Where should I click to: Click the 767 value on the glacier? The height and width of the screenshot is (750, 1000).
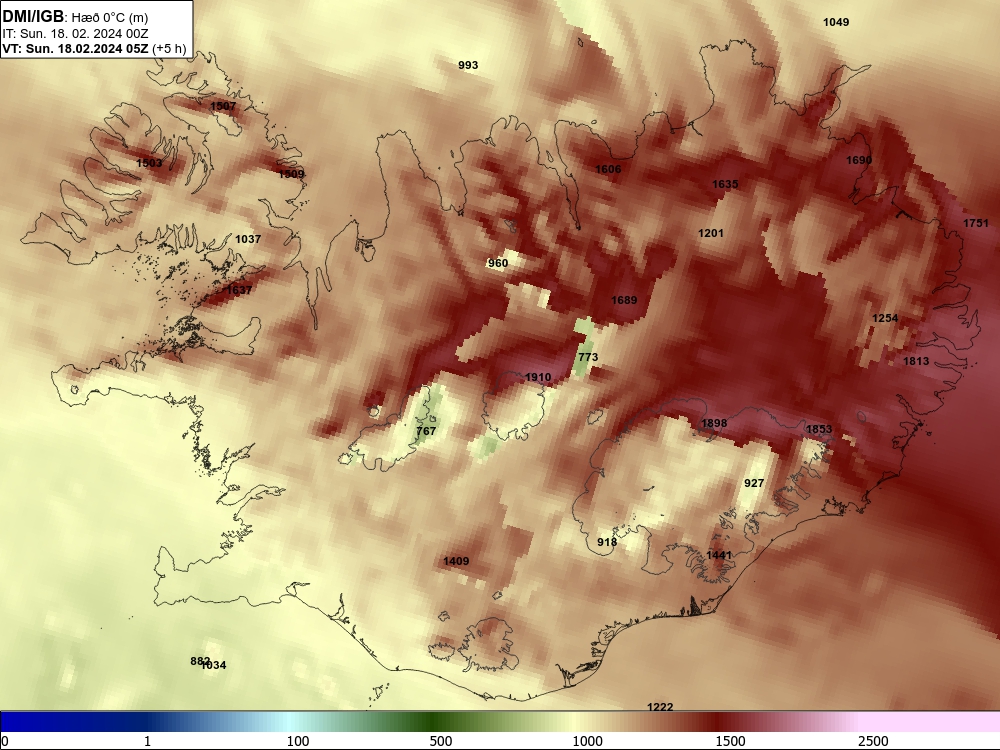tap(426, 431)
